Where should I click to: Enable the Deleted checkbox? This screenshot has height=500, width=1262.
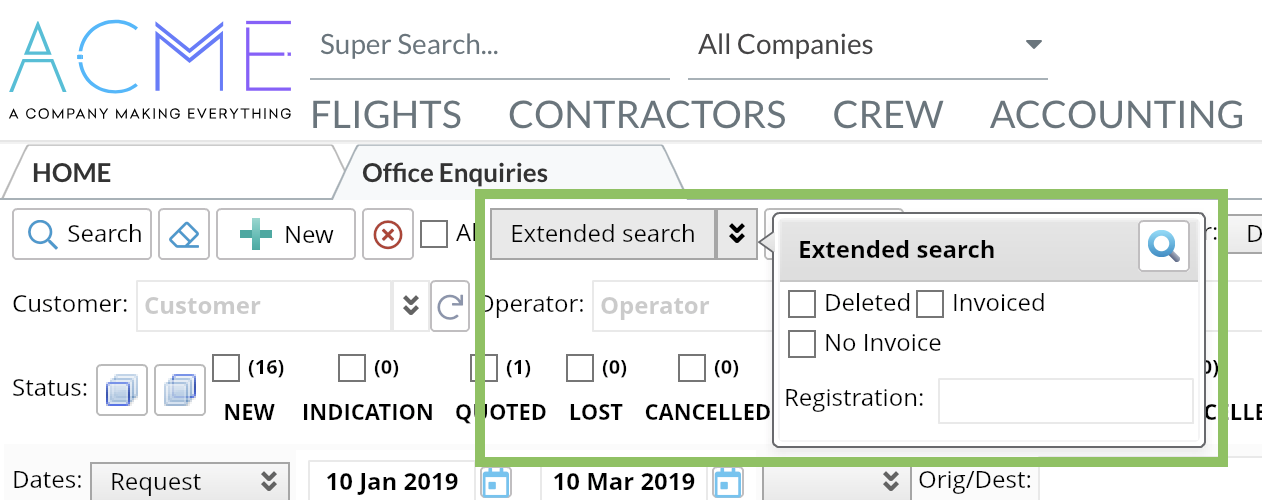tap(802, 303)
